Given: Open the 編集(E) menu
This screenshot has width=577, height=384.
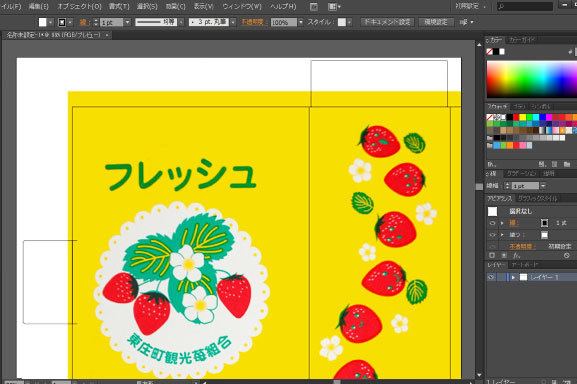Looking at the screenshot, I should [38, 6].
